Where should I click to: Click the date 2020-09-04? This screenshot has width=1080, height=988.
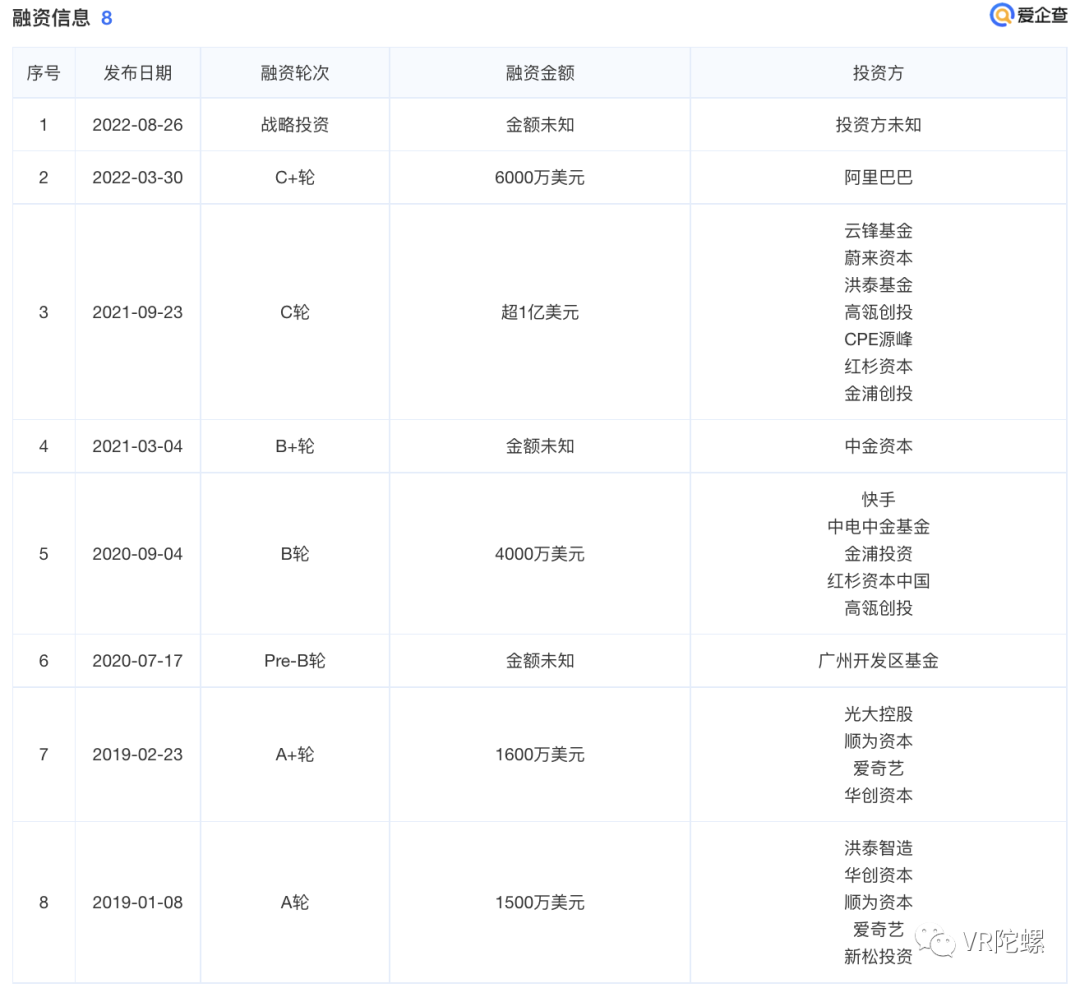(138, 554)
